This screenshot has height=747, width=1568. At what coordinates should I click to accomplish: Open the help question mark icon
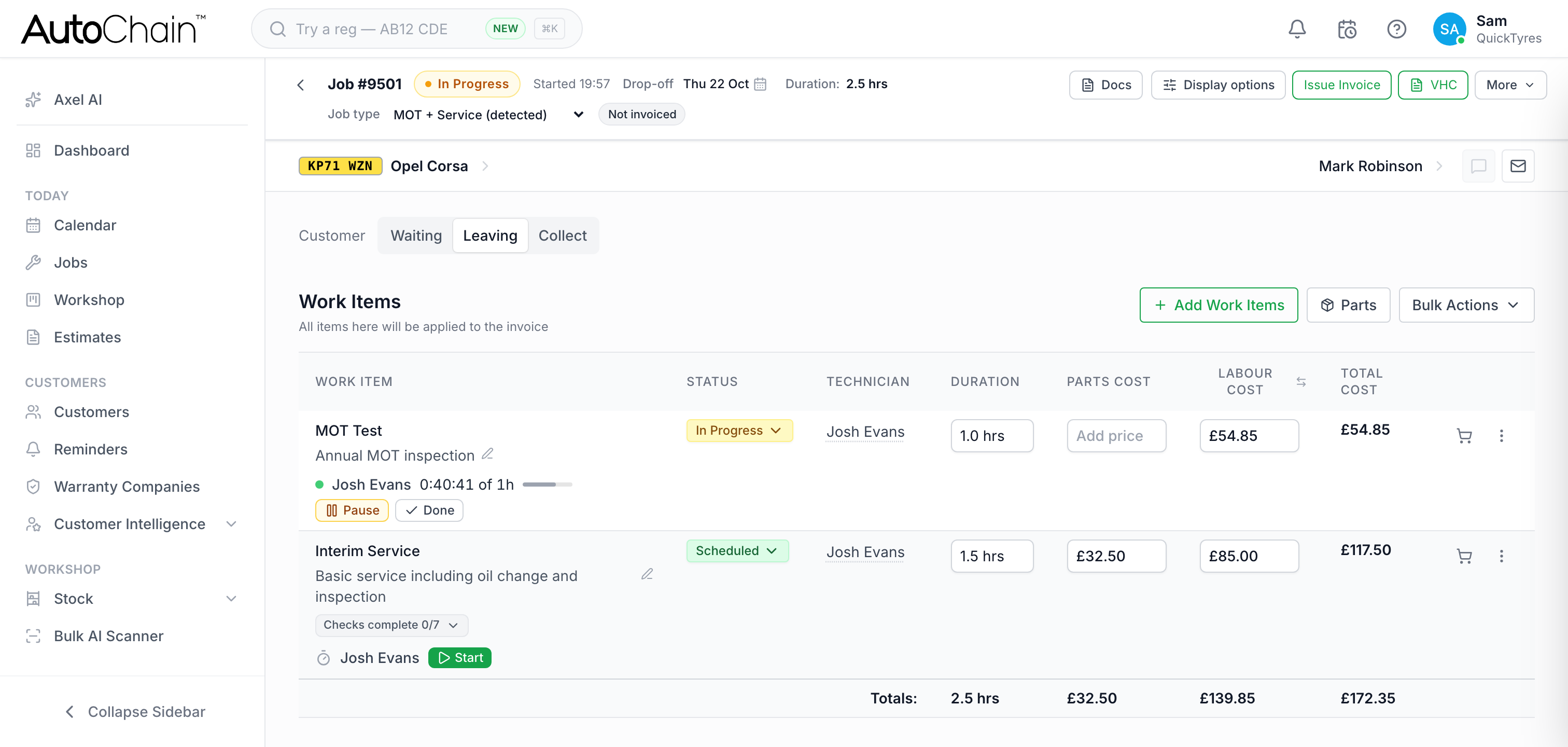pyautogui.click(x=1396, y=29)
